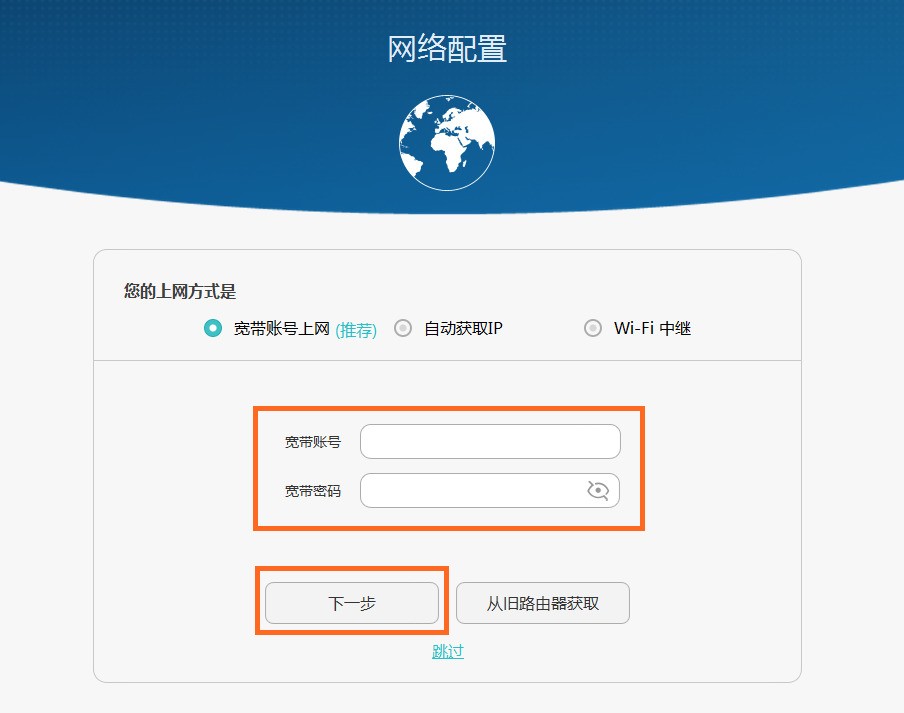Click the globe network icon
The width and height of the screenshot is (904, 713).
[447, 141]
